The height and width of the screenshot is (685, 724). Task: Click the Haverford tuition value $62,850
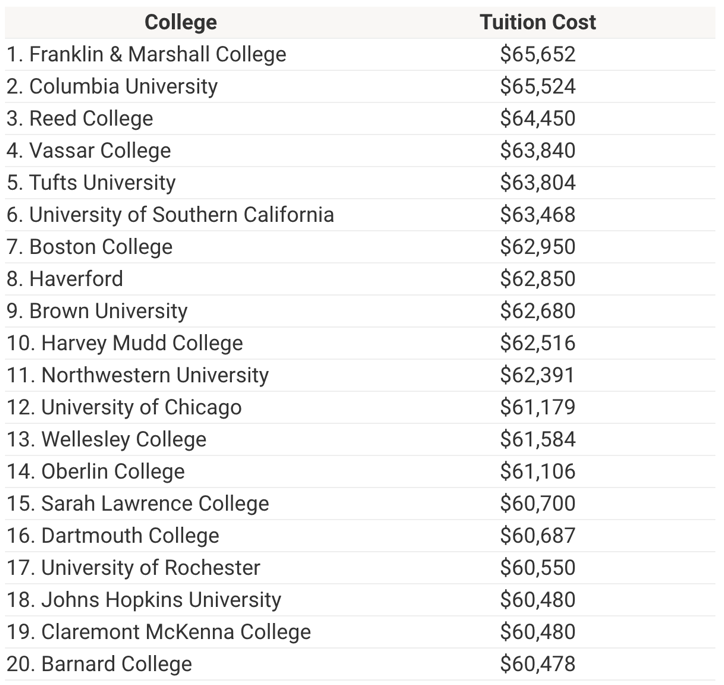[x=537, y=278]
